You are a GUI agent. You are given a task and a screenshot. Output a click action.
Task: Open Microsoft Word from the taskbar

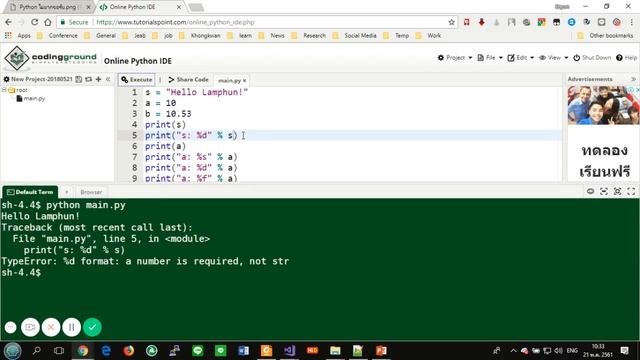(244, 351)
